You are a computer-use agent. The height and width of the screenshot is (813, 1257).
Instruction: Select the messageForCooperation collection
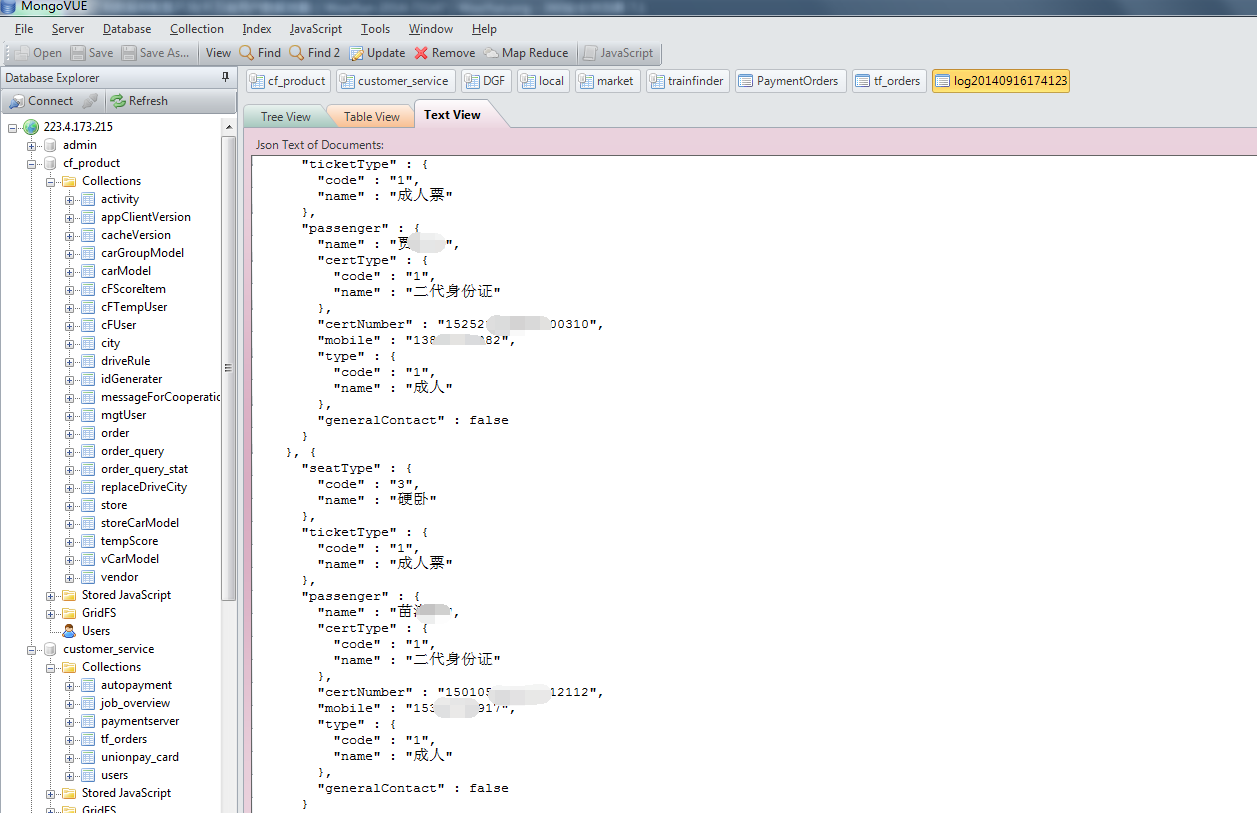[160, 397]
